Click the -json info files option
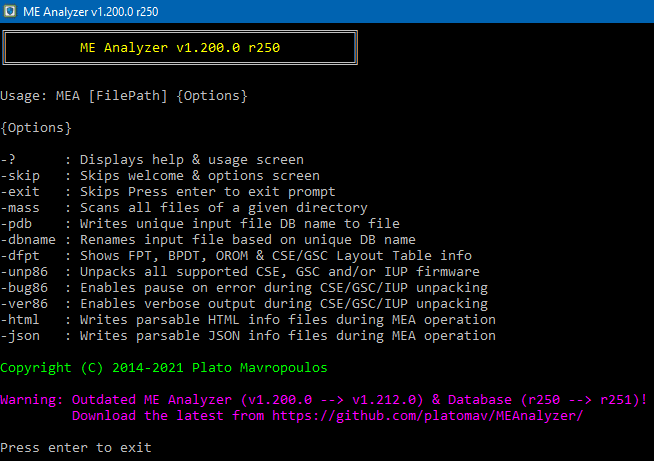The image size is (654, 461). [x=248, y=336]
